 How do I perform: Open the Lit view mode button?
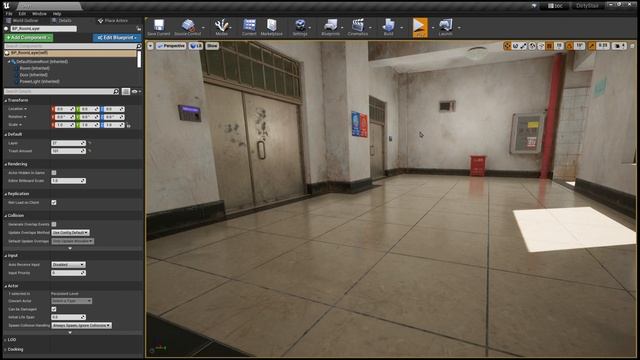pyautogui.click(x=196, y=46)
